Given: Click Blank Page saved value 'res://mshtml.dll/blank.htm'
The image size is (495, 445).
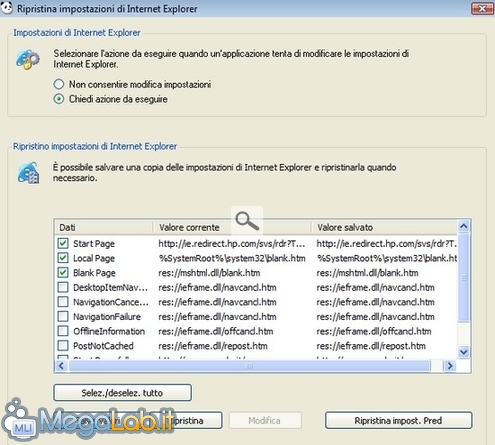Looking at the screenshot, I should 367,273.
